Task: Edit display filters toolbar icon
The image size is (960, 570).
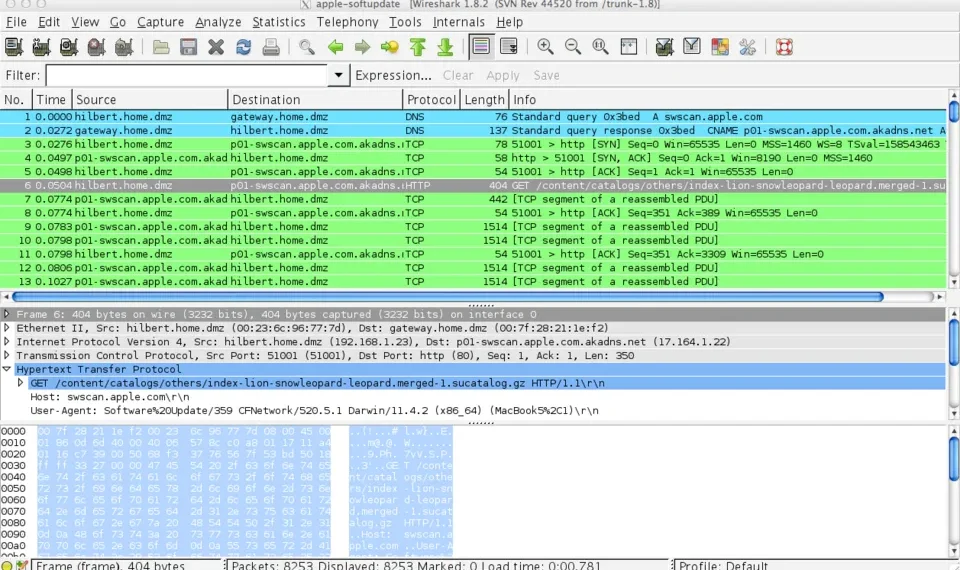Action: point(692,47)
